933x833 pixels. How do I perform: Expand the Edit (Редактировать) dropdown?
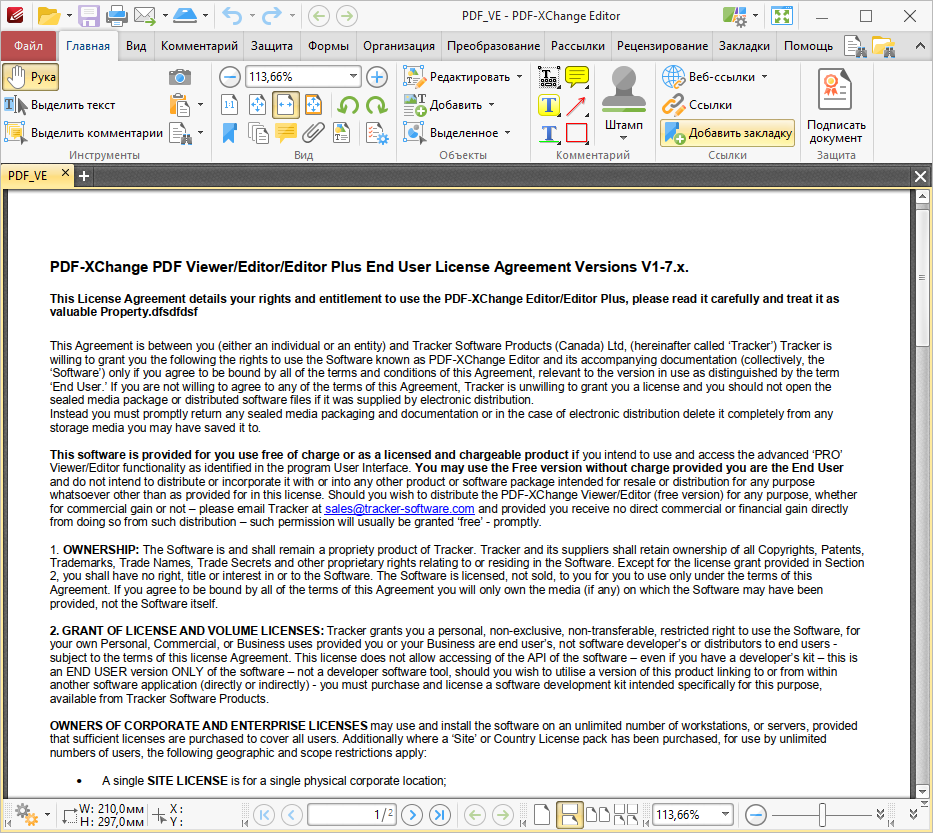pyautogui.click(x=518, y=77)
